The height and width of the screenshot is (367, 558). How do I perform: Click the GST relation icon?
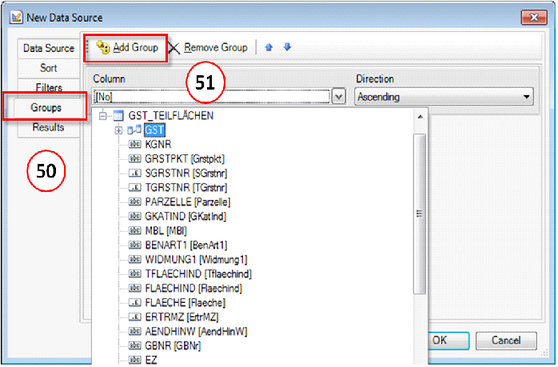(x=134, y=130)
